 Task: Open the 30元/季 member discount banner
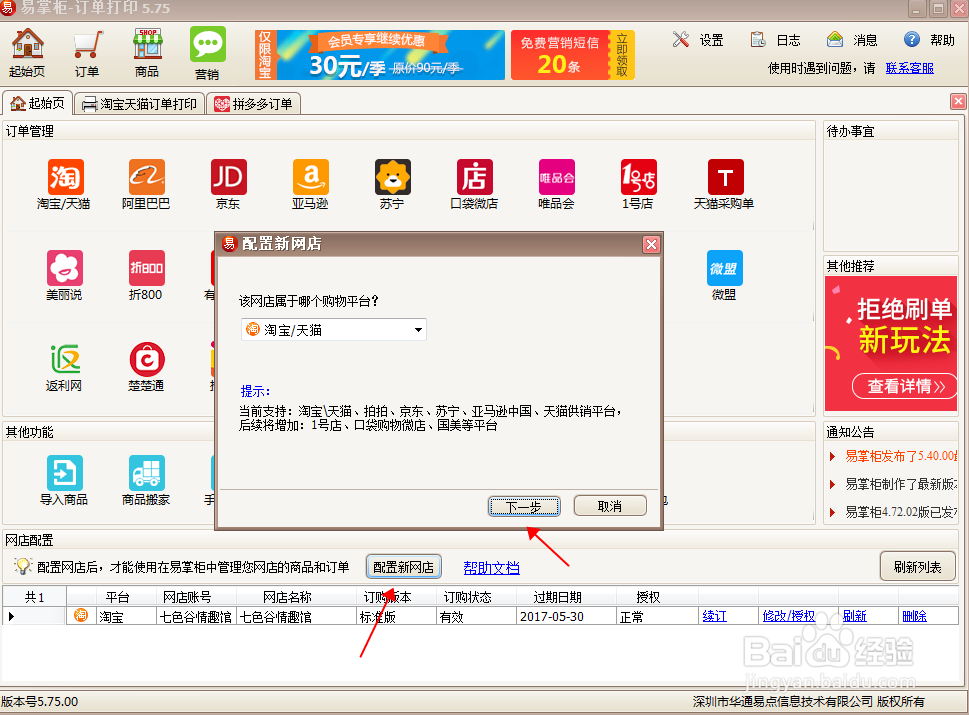pos(380,55)
